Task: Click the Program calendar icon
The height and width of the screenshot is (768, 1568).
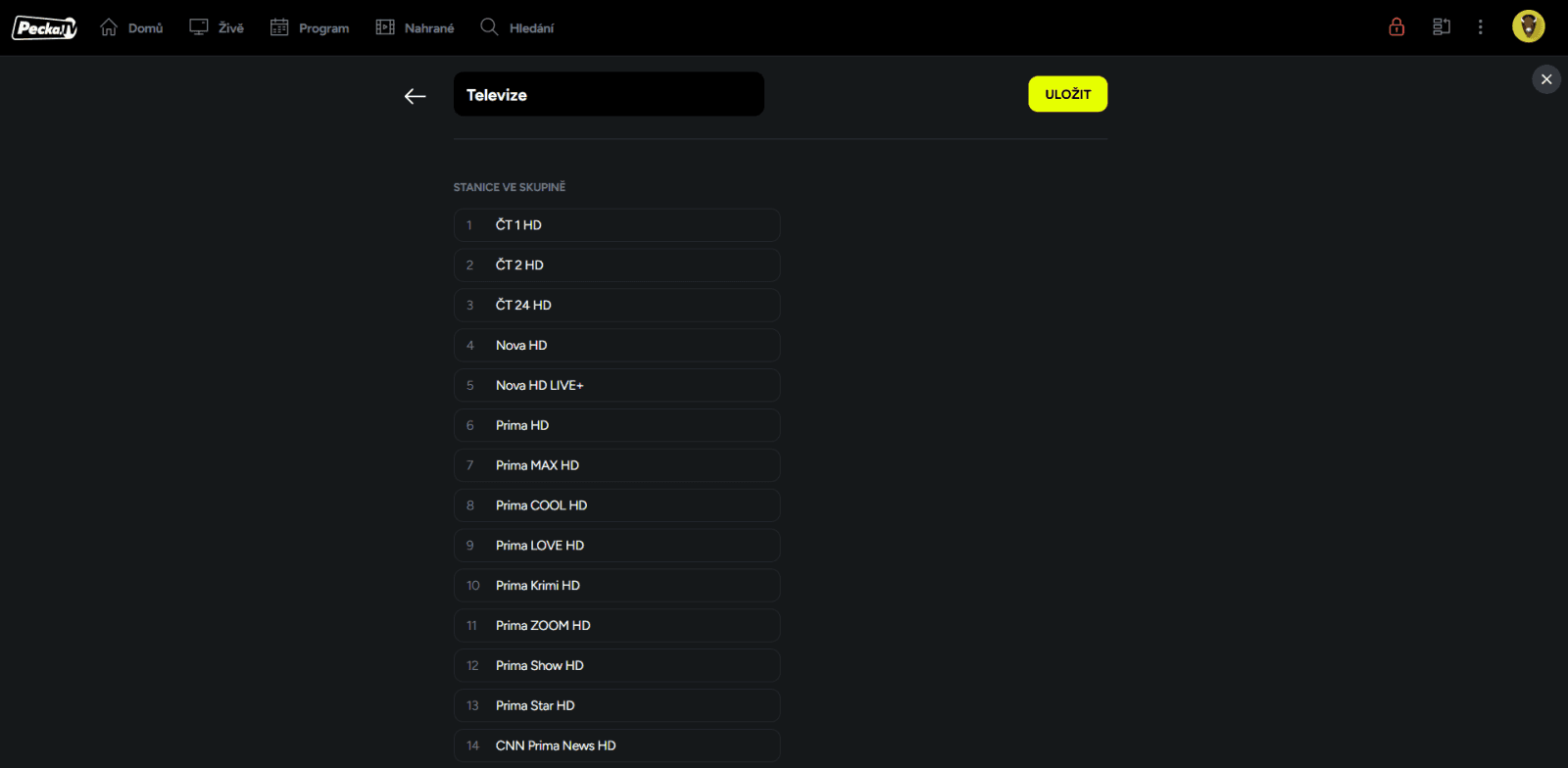Action: point(279,27)
